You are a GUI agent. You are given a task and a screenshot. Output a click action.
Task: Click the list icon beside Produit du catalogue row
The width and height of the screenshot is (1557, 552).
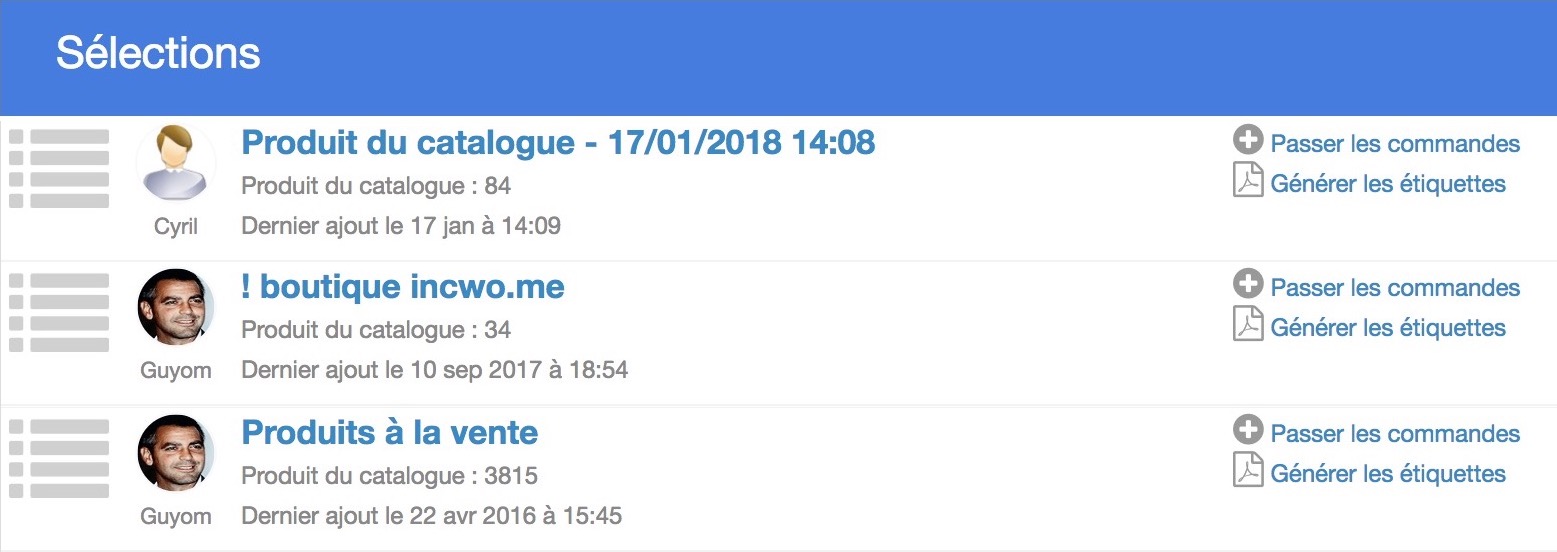coord(59,169)
